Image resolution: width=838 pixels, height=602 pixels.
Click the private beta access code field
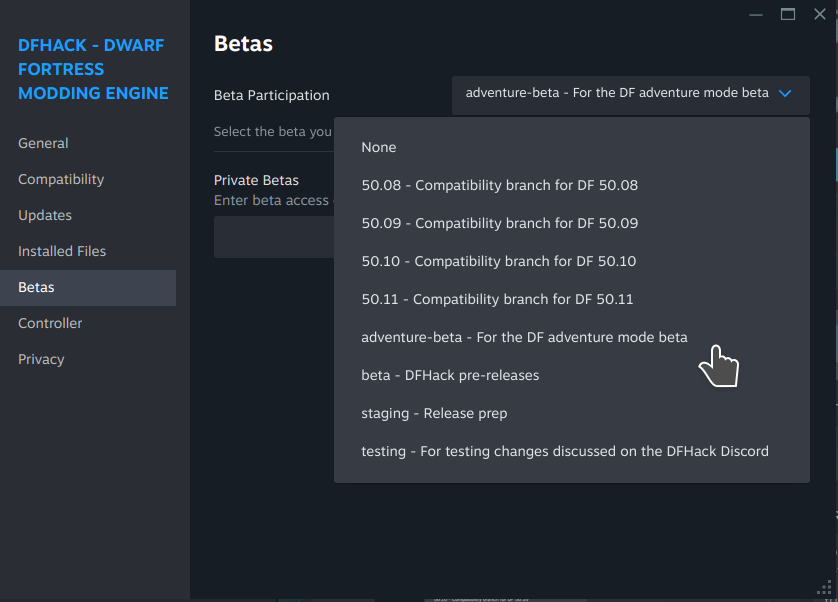coord(271,237)
